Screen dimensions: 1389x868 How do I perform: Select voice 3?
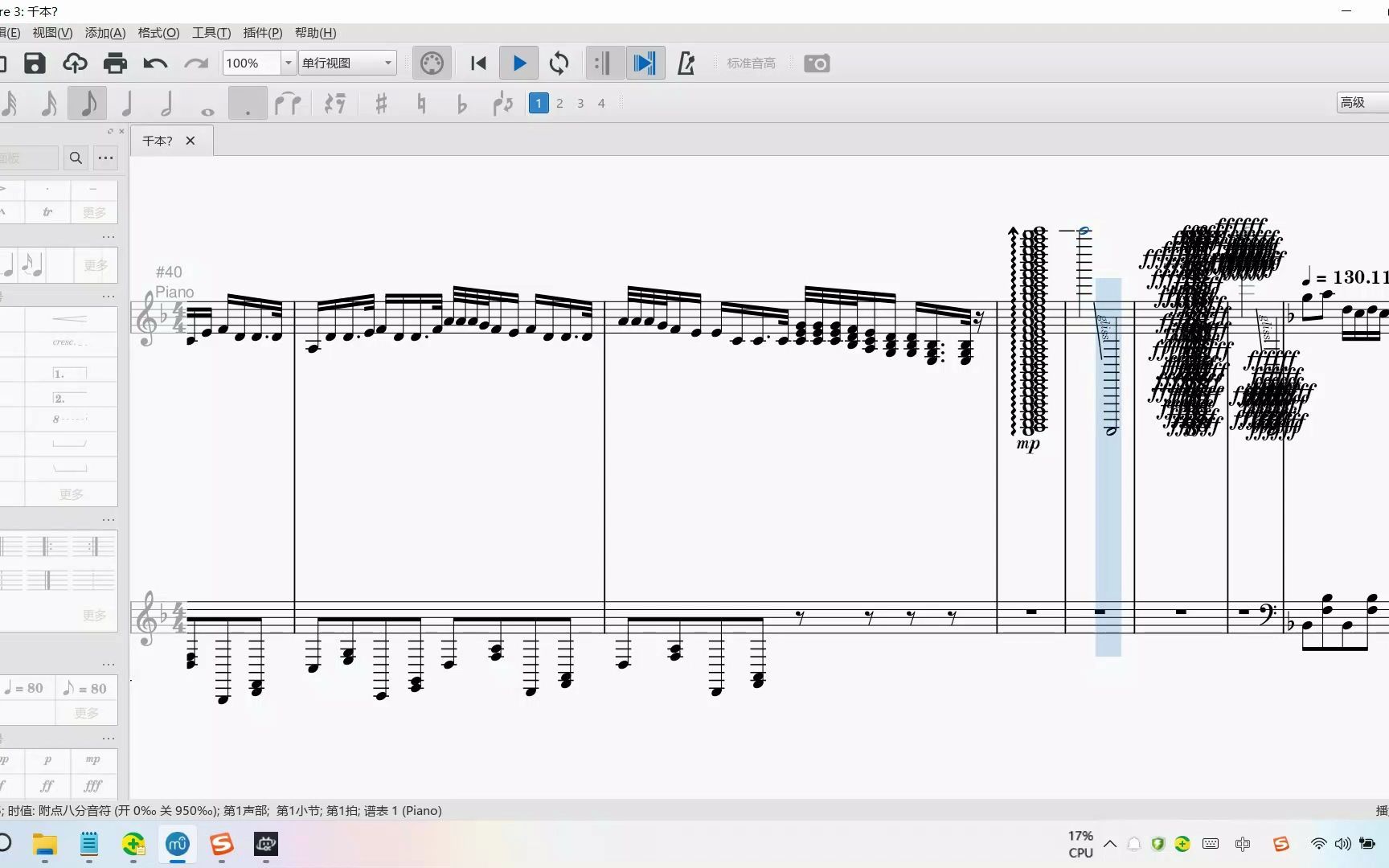pos(580,103)
